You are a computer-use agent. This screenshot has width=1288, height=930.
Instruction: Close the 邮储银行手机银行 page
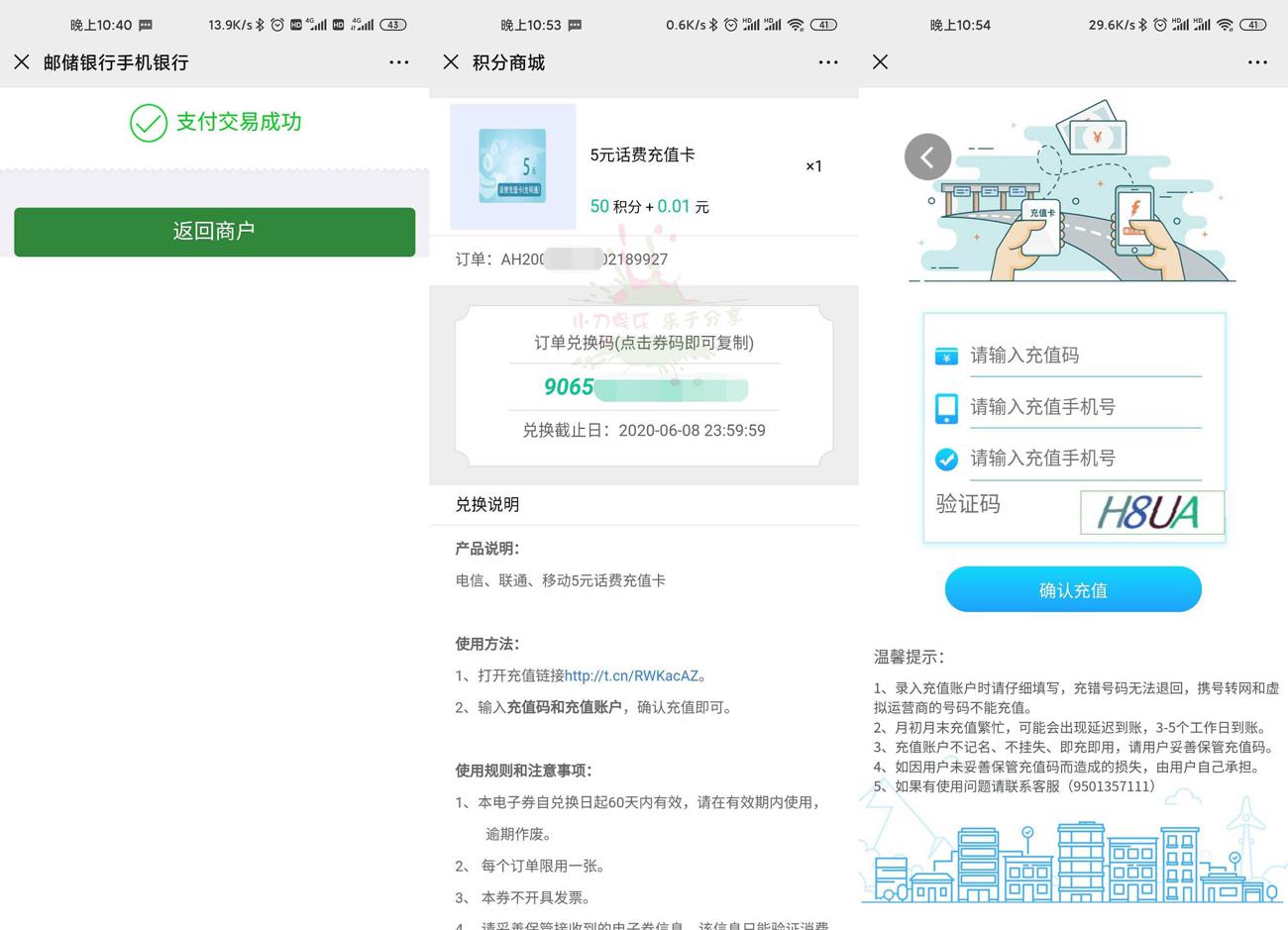[22, 62]
